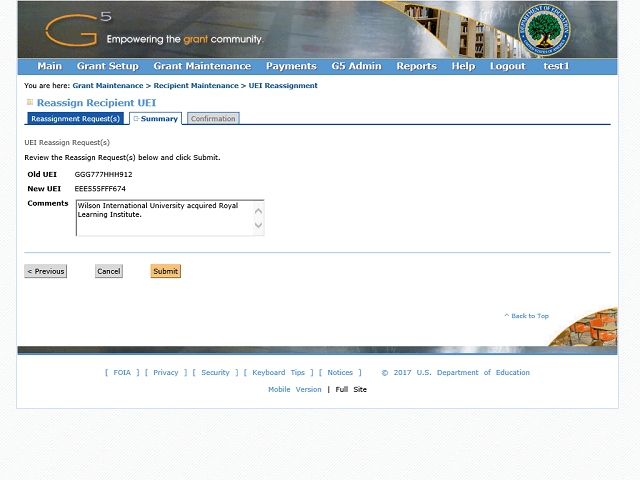The height and width of the screenshot is (480, 640).
Task: Open the Reports menu
Action: point(416,66)
